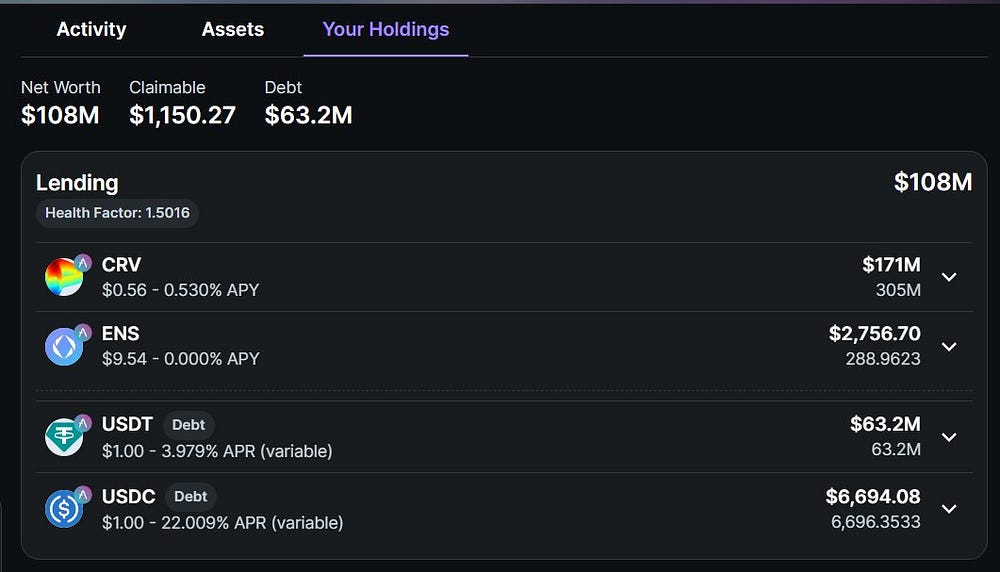Viewport: 1000px width, 572px height.
Task: Select the Your Holdings tab
Action: click(385, 29)
